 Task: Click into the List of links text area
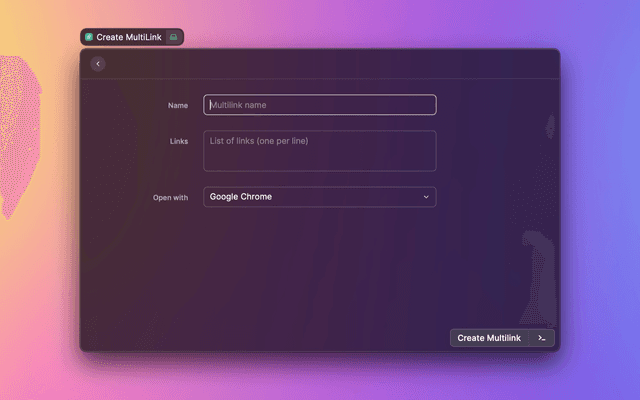(320, 151)
